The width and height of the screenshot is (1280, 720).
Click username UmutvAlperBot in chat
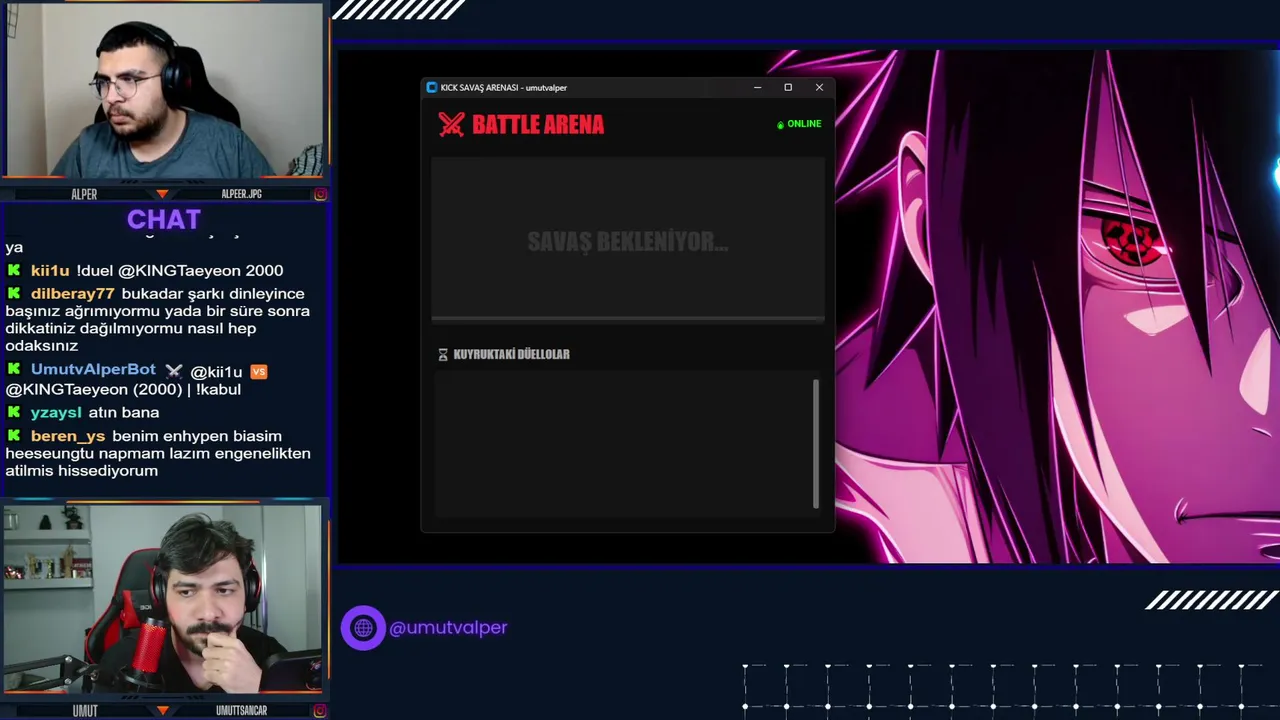click(x=93, y=369)
